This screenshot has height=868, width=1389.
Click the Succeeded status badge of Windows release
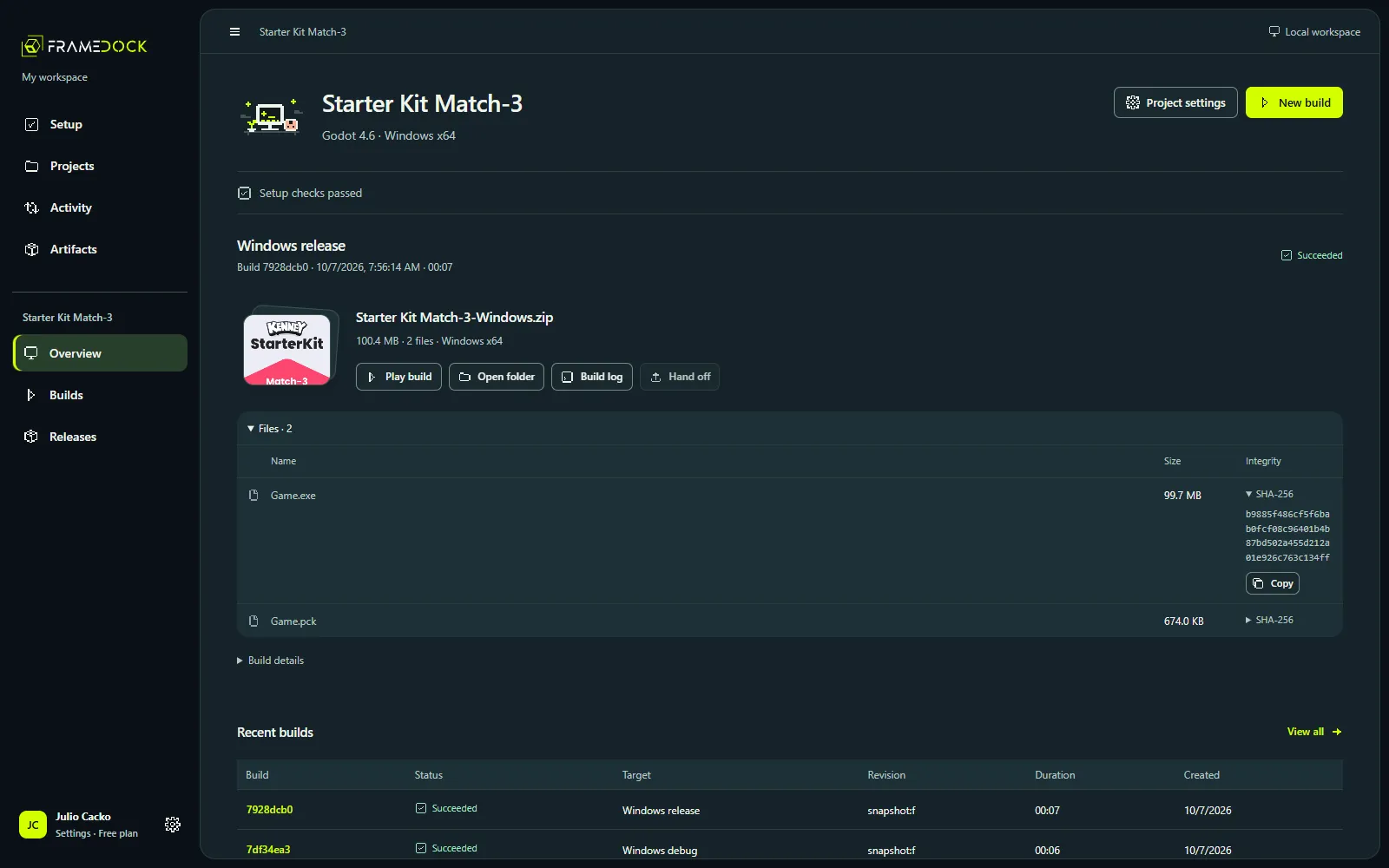tap(1312, 255)
